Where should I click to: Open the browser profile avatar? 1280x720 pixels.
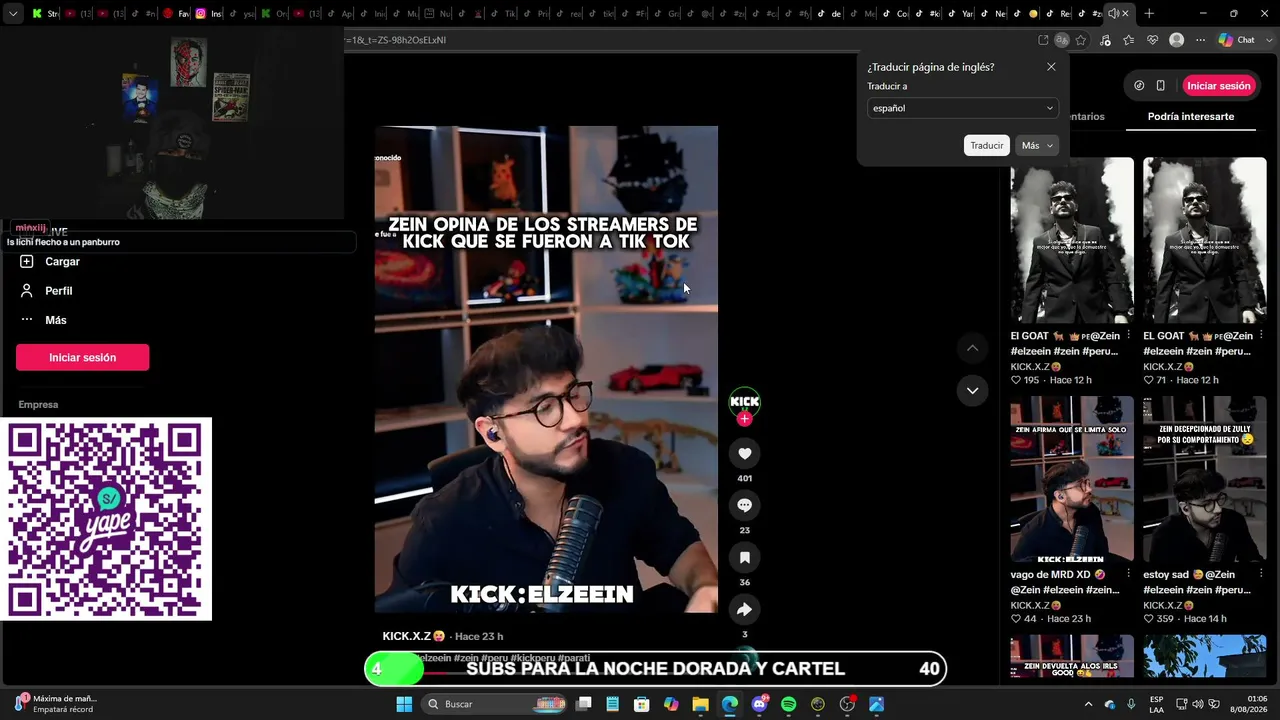1177,40
